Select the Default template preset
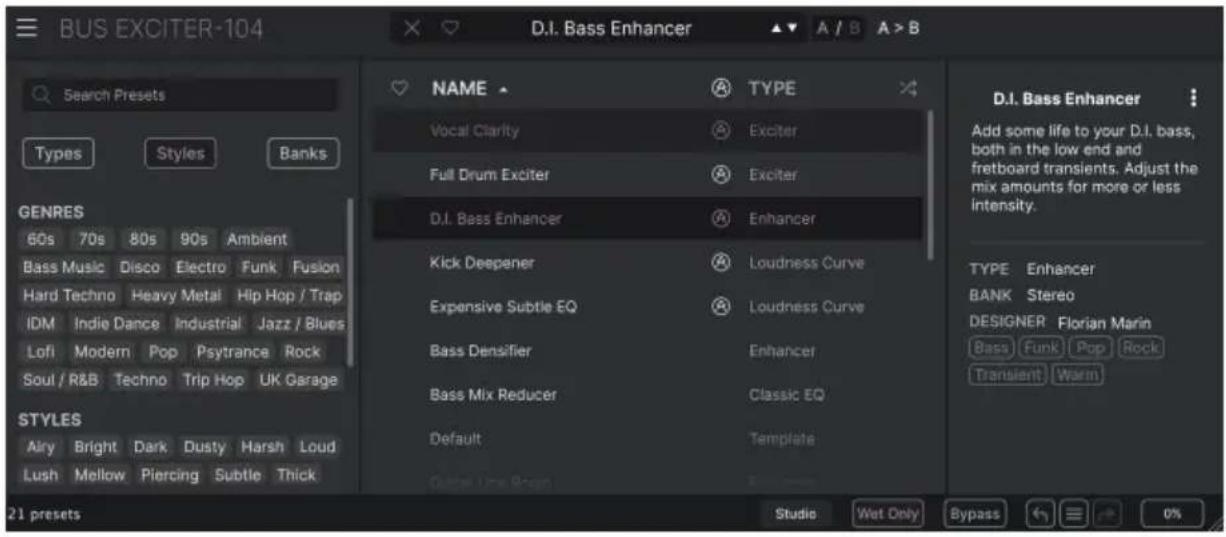The image size is (1226, 537). pyautogui.click(x=648, y=439)
